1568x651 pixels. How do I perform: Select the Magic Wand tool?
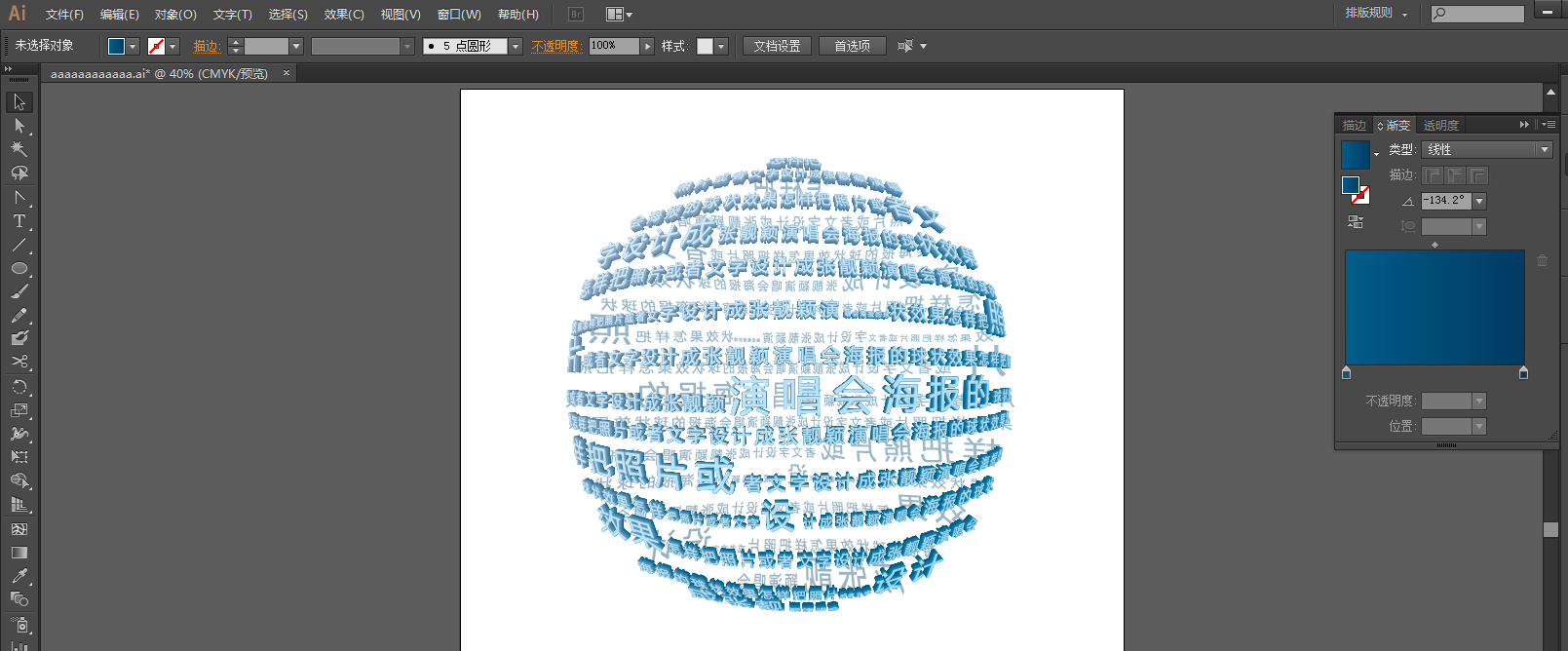point(19,149)
